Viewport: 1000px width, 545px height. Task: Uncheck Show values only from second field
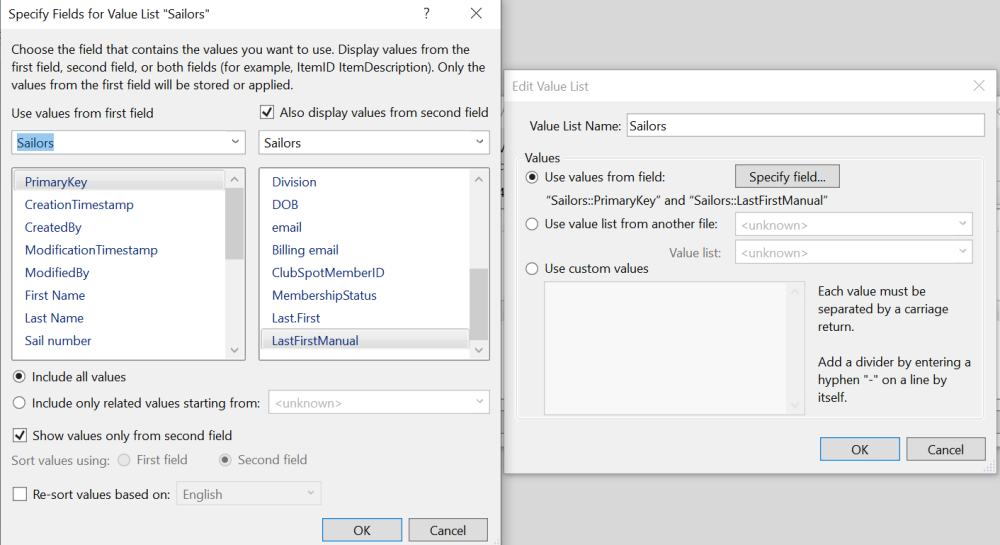(20, 436)
